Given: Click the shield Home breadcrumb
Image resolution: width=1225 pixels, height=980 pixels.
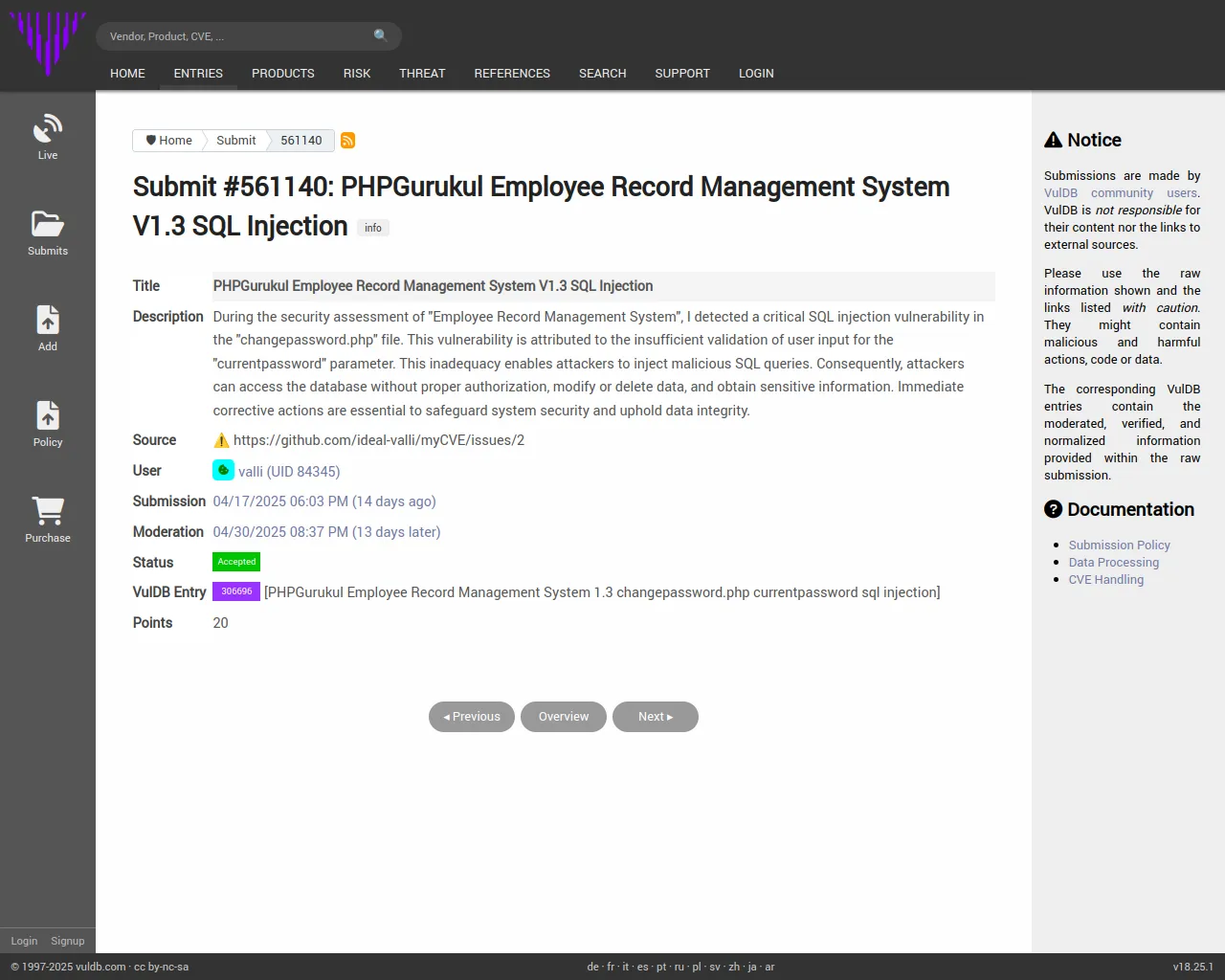Looking at the screenshot, I should pyautogui.click(x=168, y=141).
